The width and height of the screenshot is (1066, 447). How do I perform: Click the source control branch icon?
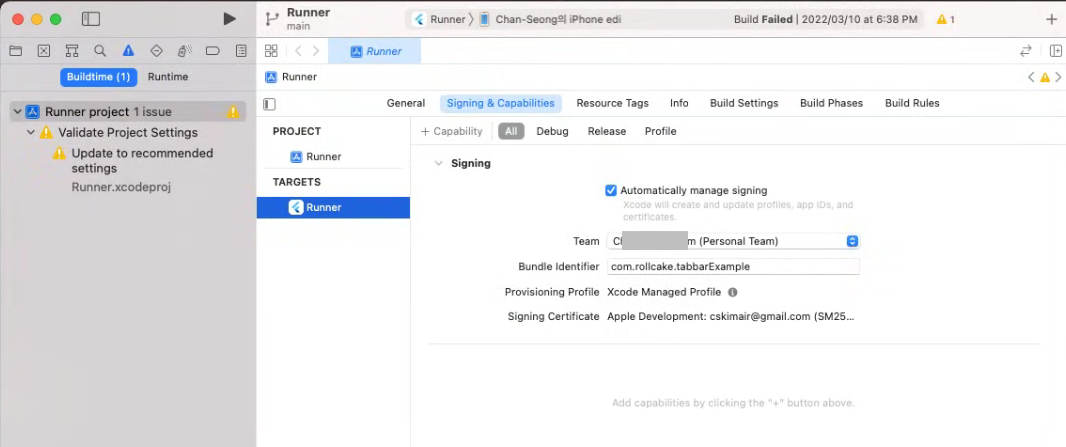tap(272, 19)
